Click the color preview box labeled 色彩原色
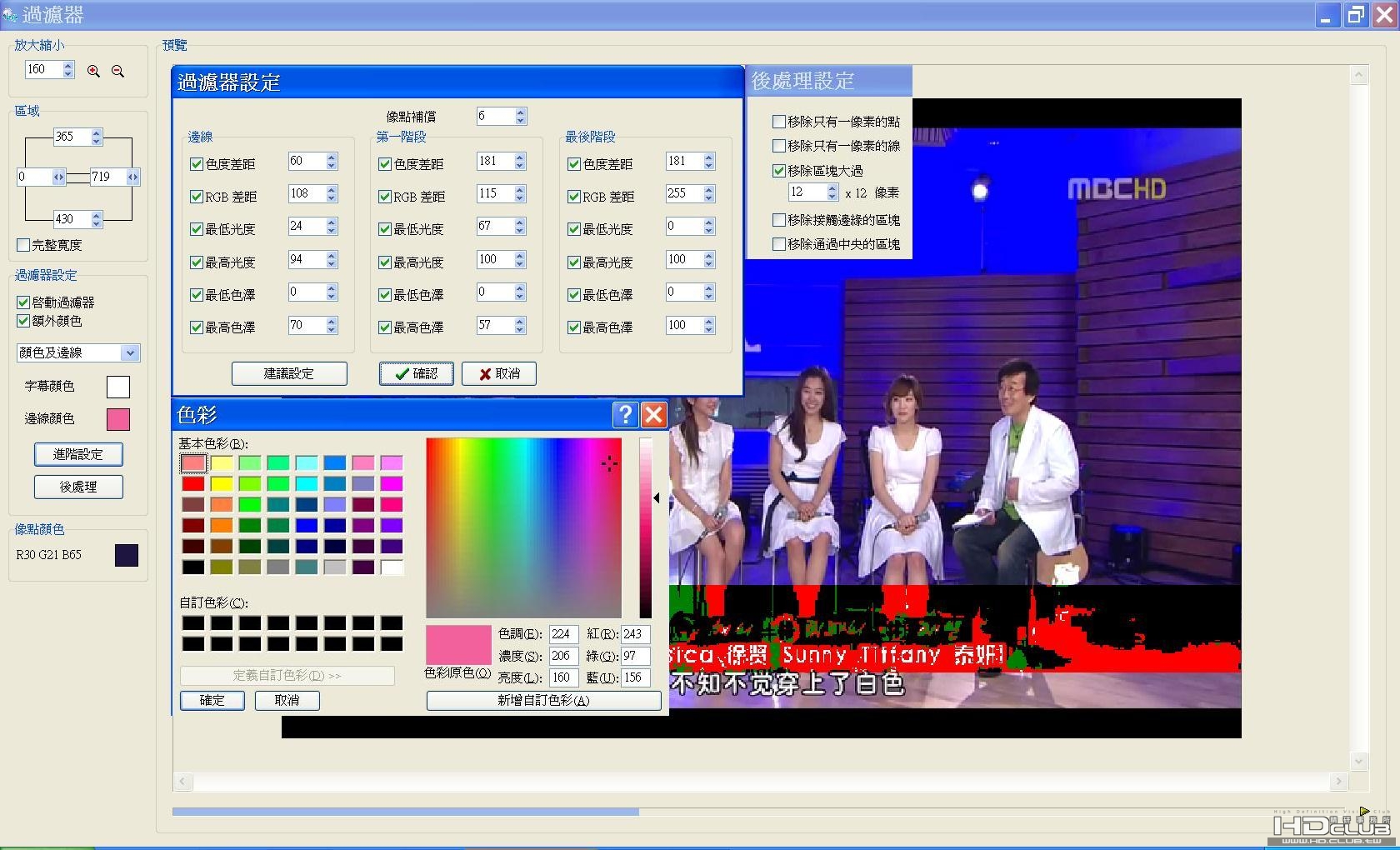Image resolution: width=1400 pixels, height=850 pixels. point(458,645)
